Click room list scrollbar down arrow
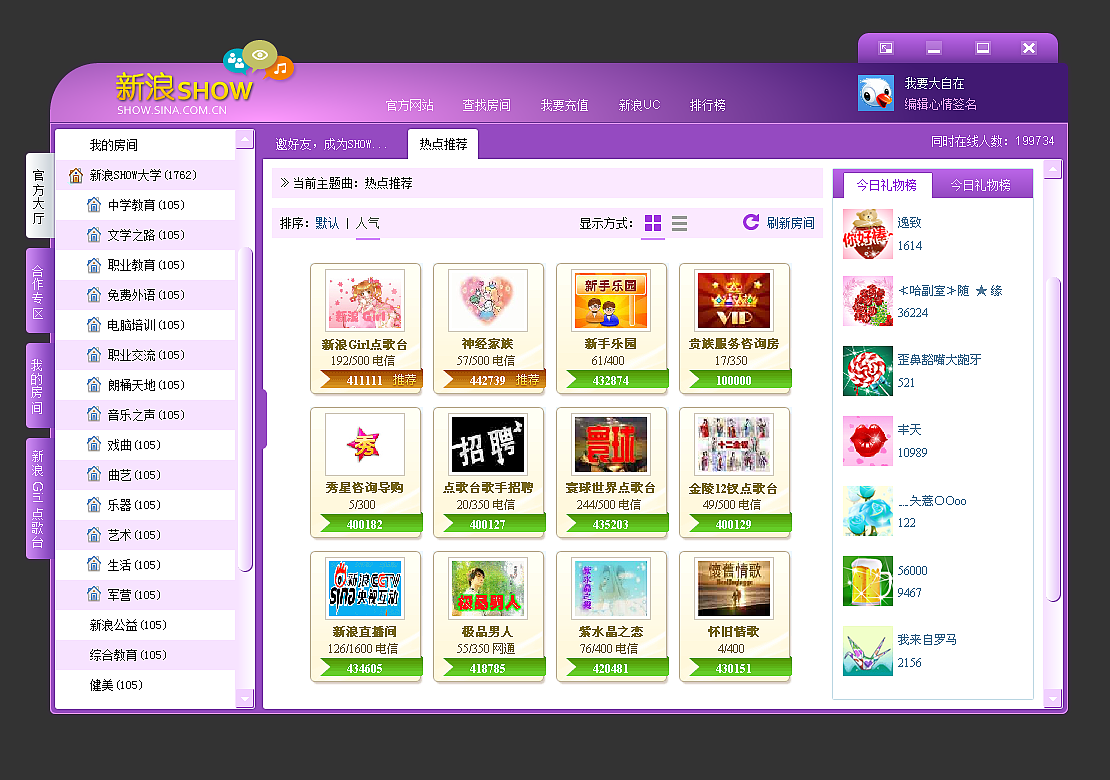 point(245,699)
